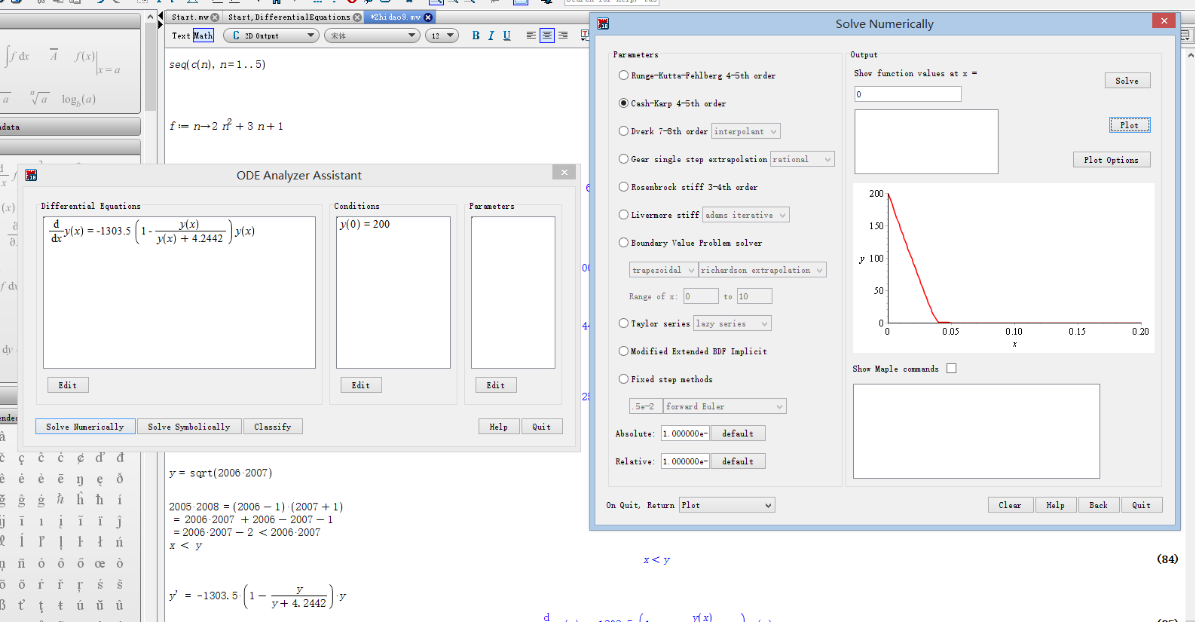Open the font size 12 dropdown

[x=441, y=36]
